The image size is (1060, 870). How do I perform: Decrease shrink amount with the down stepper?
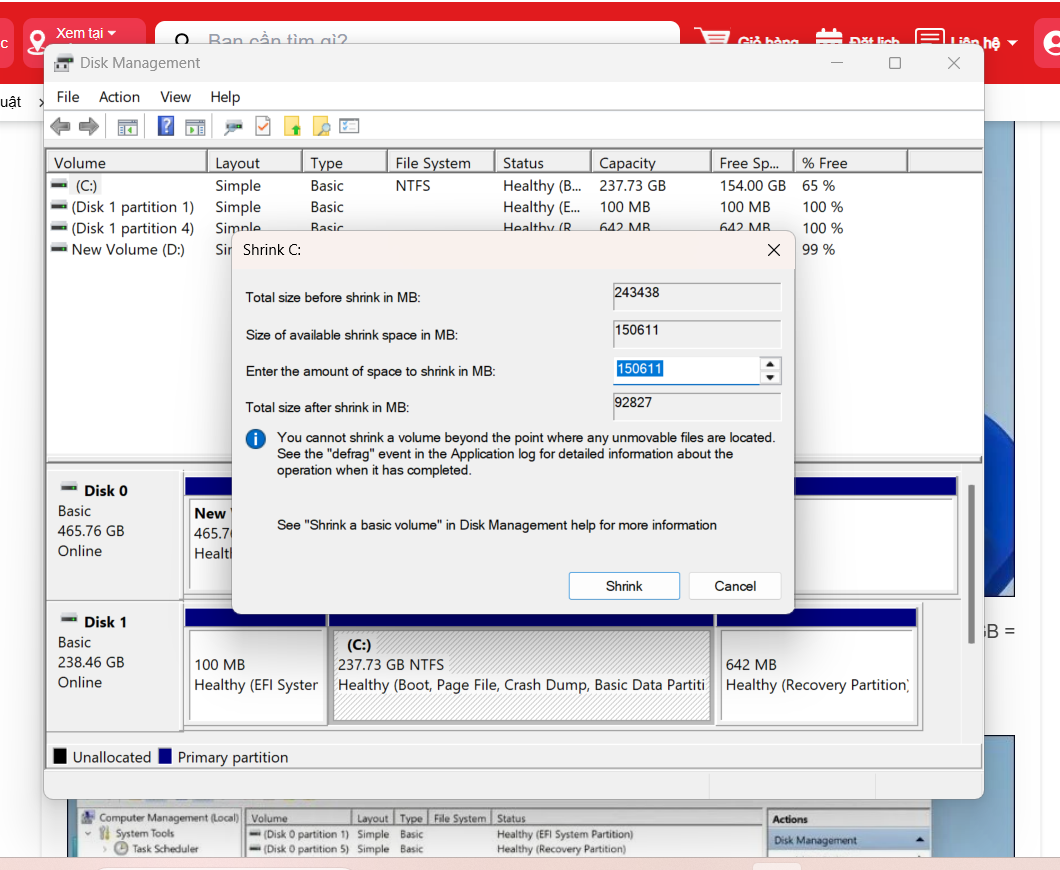tap(770, 376)
